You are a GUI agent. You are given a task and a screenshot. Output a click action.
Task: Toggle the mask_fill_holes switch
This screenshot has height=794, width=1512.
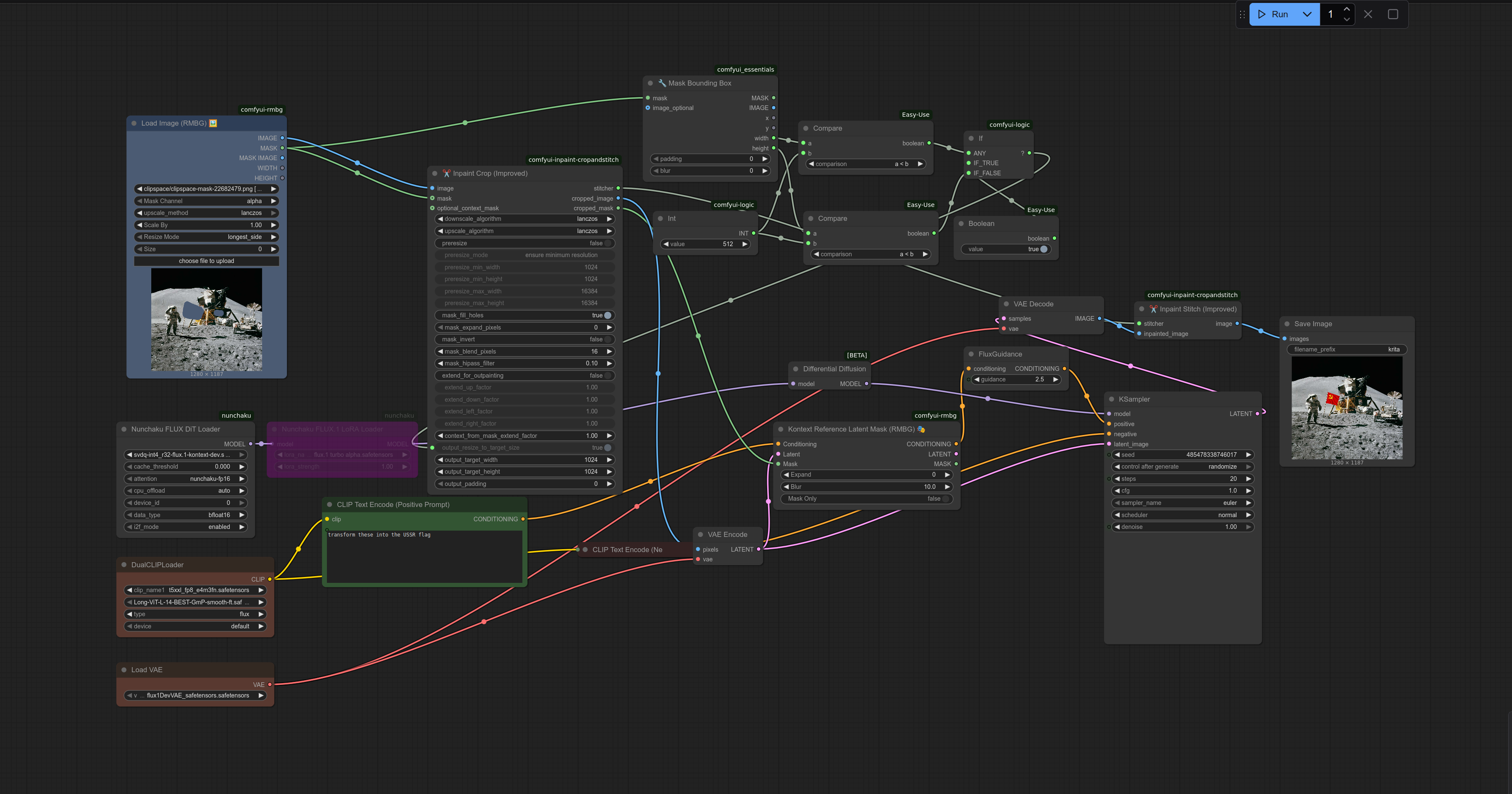[607, 315]
